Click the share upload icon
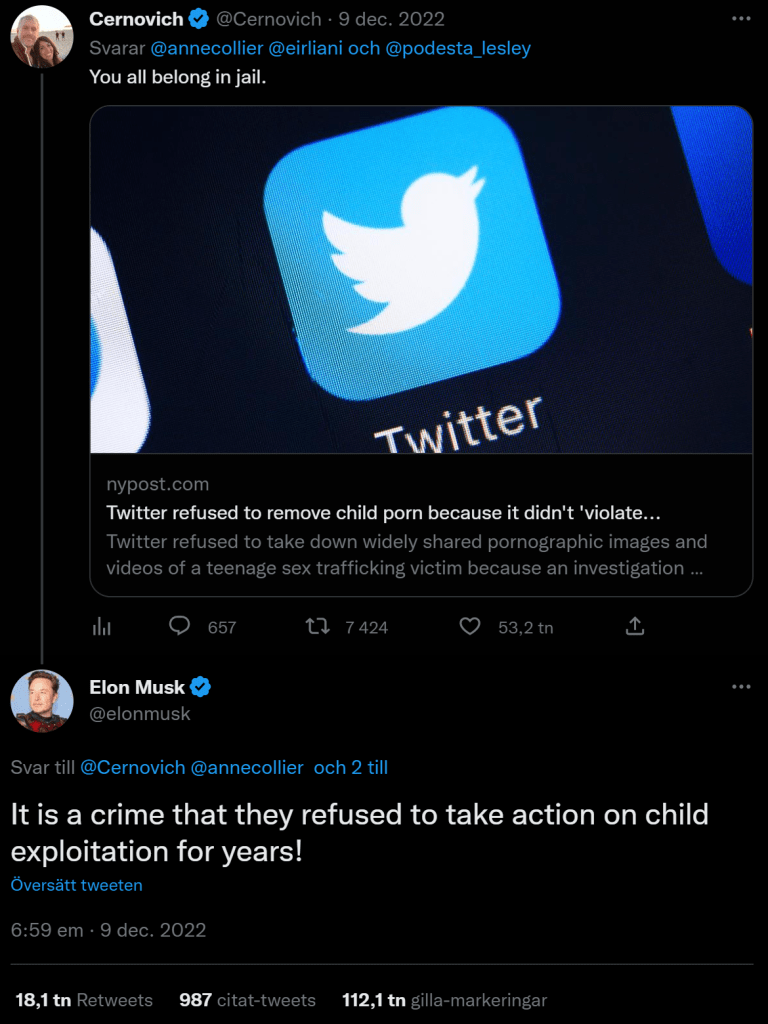This screenshot has width=768, height=1024. pyautogui.click(x=635, y=627)
